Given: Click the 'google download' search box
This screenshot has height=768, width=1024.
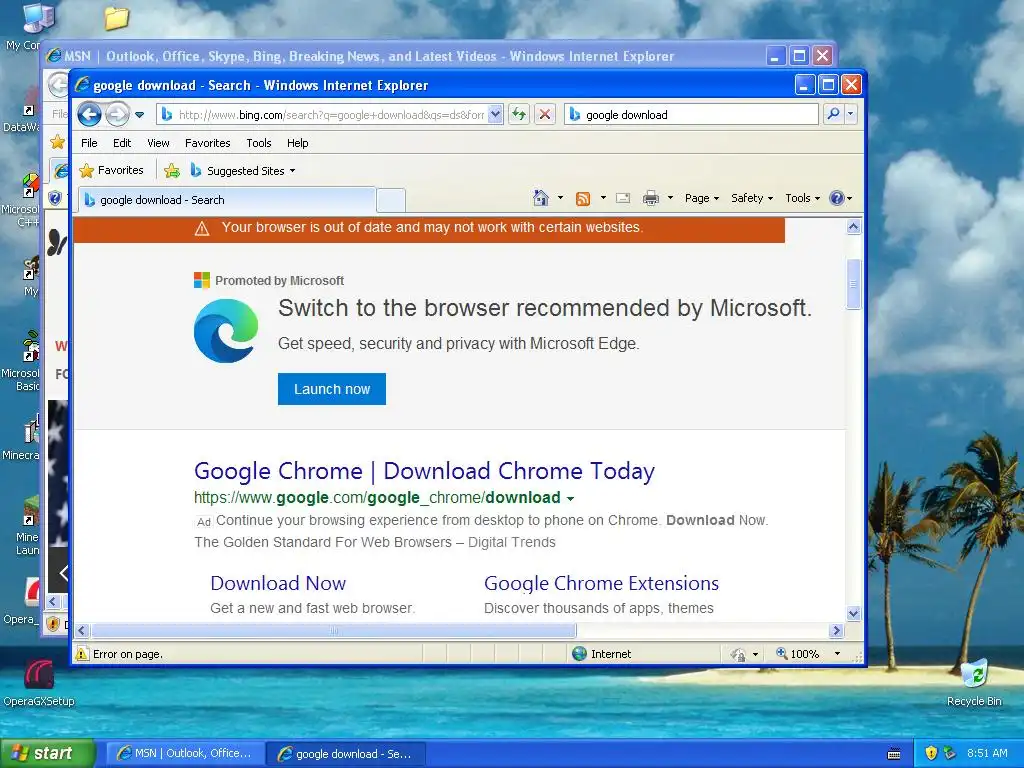Looking at the screenshot, I should coord(691,115).
